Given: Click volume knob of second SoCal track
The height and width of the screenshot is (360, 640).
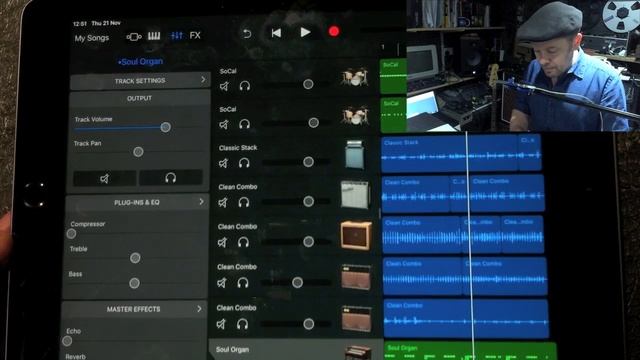Looking at the screenshot, I should click(313, 122).
